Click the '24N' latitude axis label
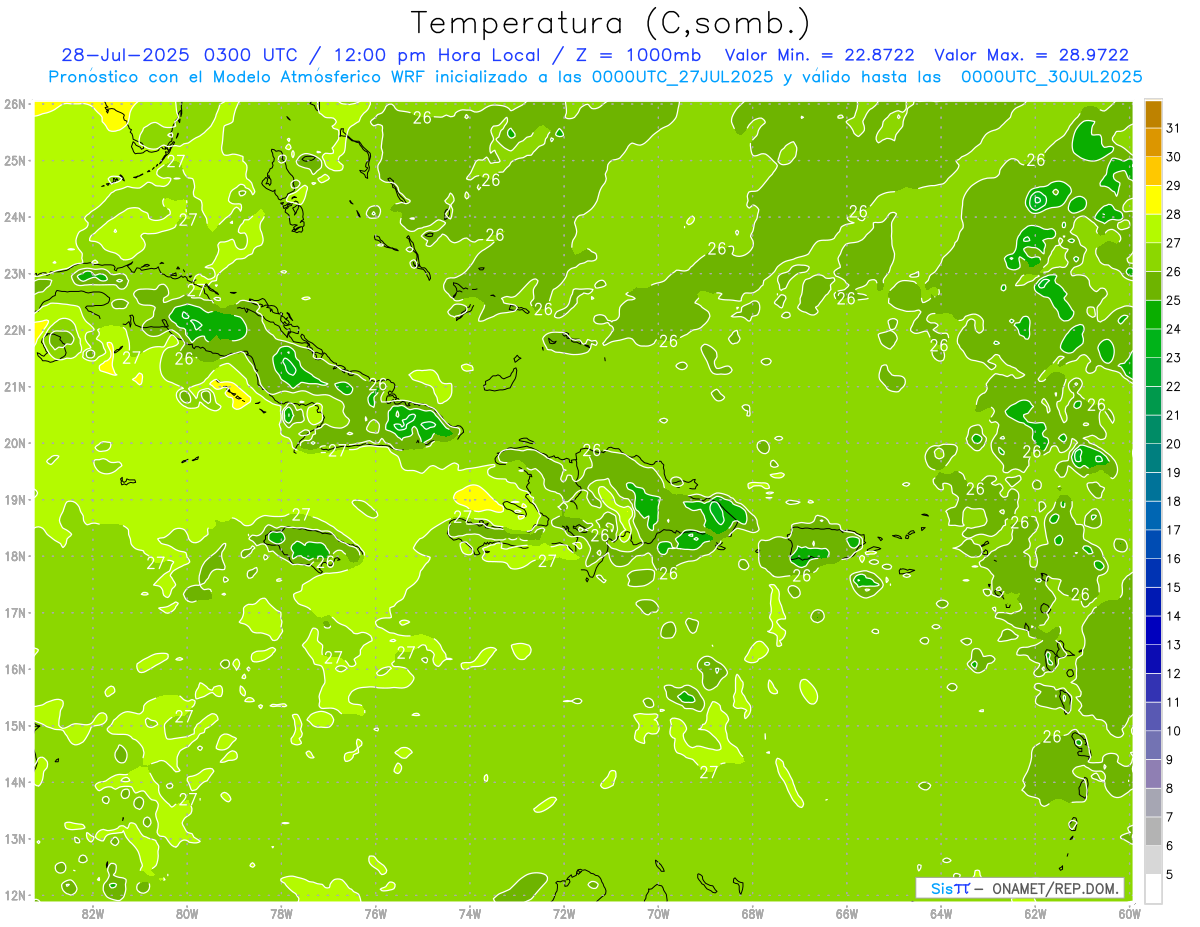The width and height of the screenshot is (1200, 927). [x=15, y=216]
